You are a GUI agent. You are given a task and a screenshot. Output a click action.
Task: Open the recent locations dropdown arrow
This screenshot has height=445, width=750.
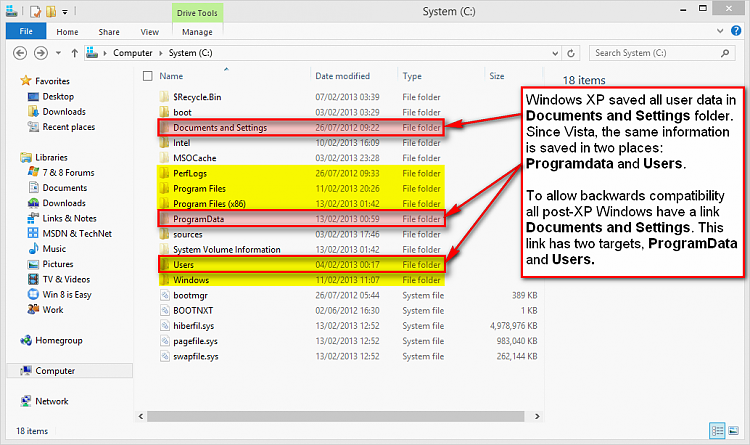[x=58, y=53]
